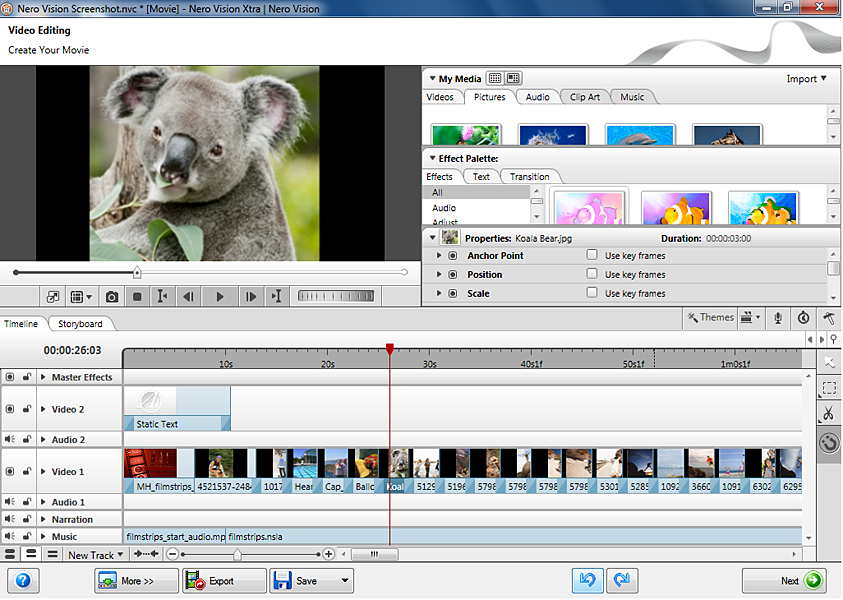Select the dashed rectangle selection tool
The height and width of the screenshot is (600, 843).
coord(829,388)
